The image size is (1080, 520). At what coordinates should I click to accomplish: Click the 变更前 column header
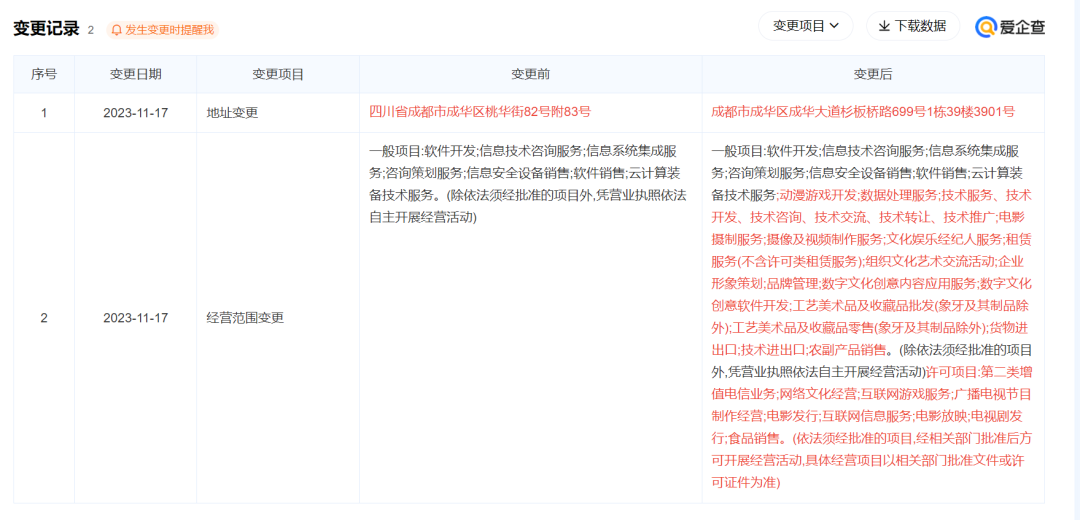tap(530, 74)
